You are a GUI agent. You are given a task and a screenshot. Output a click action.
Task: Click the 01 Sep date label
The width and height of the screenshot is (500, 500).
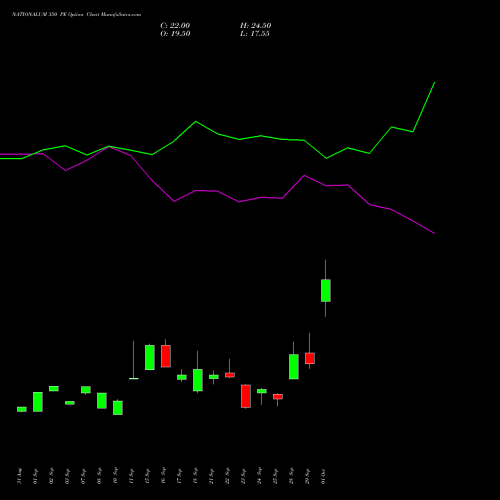36,476
